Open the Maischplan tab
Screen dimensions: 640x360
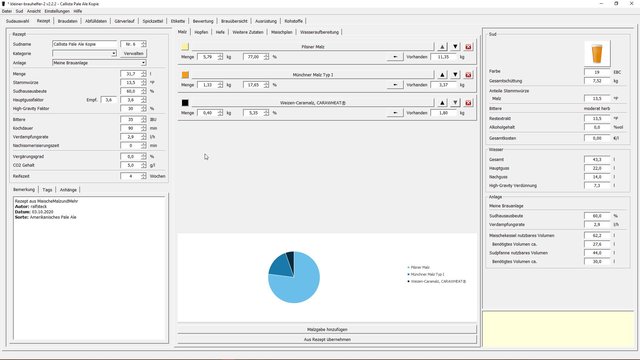(282, 32)
